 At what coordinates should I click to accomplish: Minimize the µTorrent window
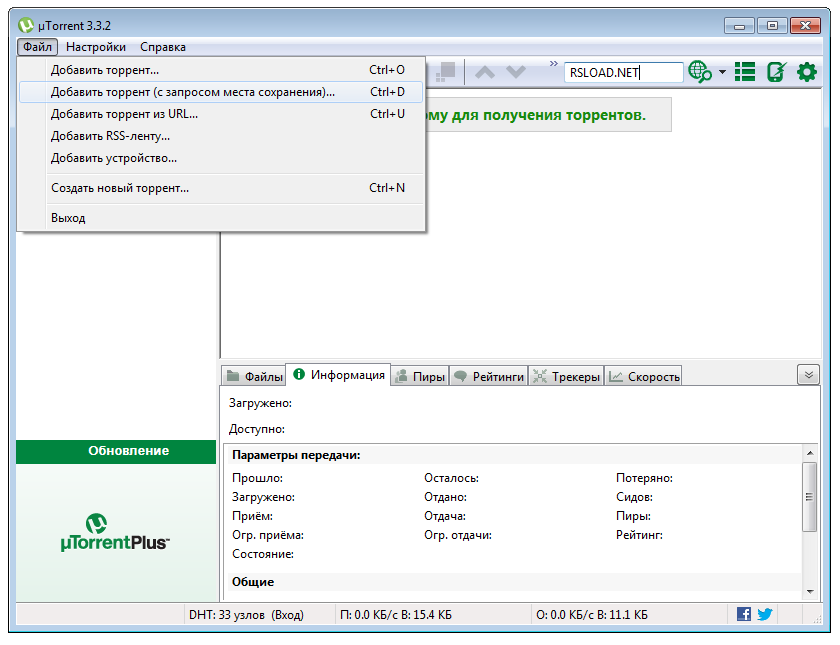[x=739, y=26]
